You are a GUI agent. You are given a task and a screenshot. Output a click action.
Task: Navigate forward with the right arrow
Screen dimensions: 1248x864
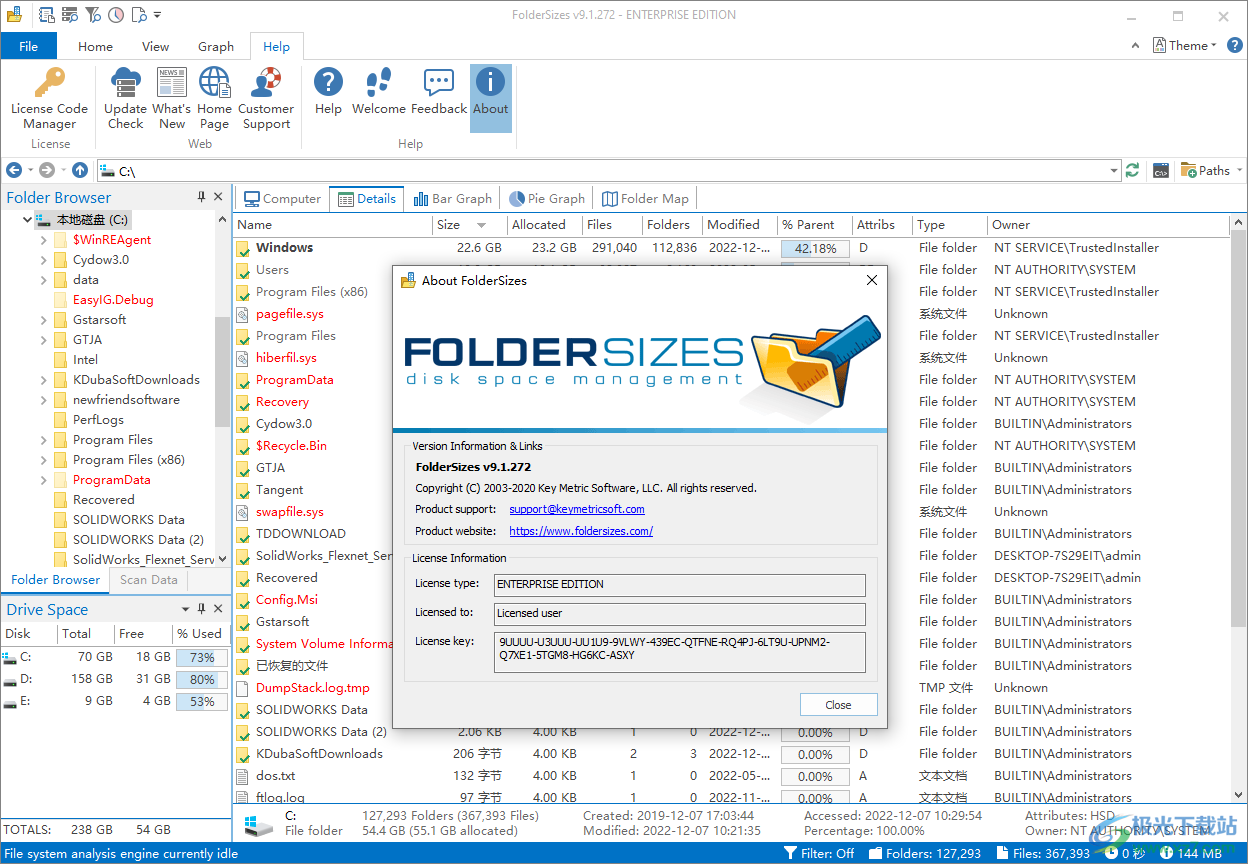coord(46,171)
